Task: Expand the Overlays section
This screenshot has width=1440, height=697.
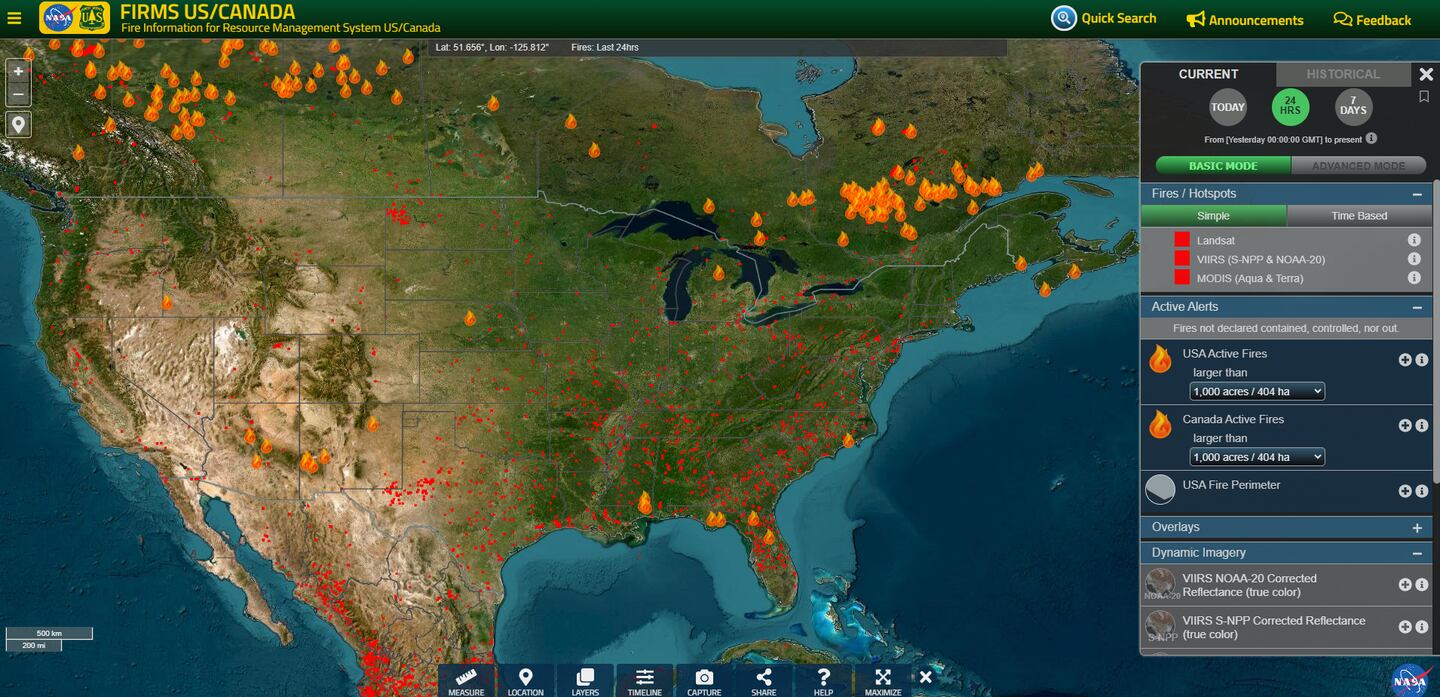Action: pos(1416,528)
